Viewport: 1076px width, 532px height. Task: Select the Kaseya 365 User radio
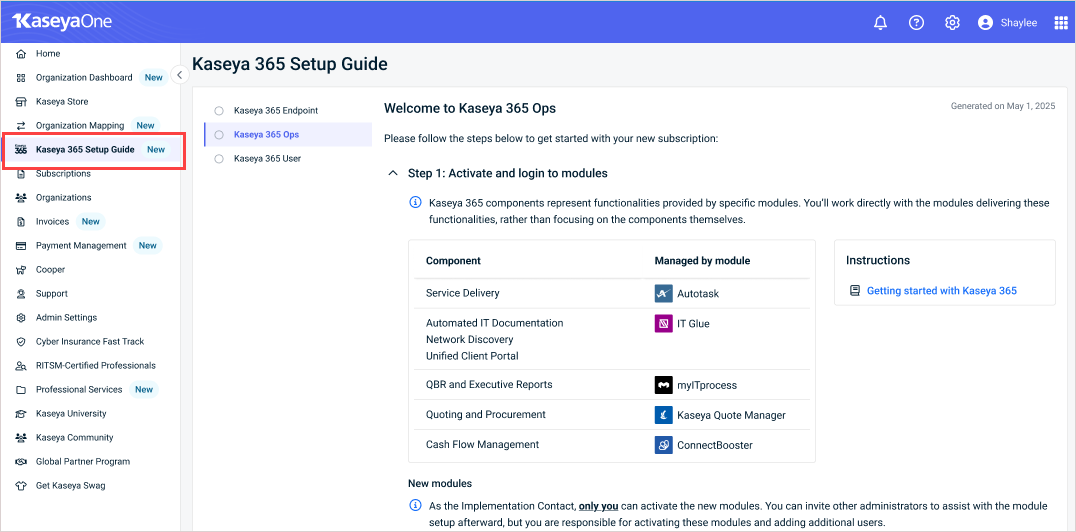[219, 159]
